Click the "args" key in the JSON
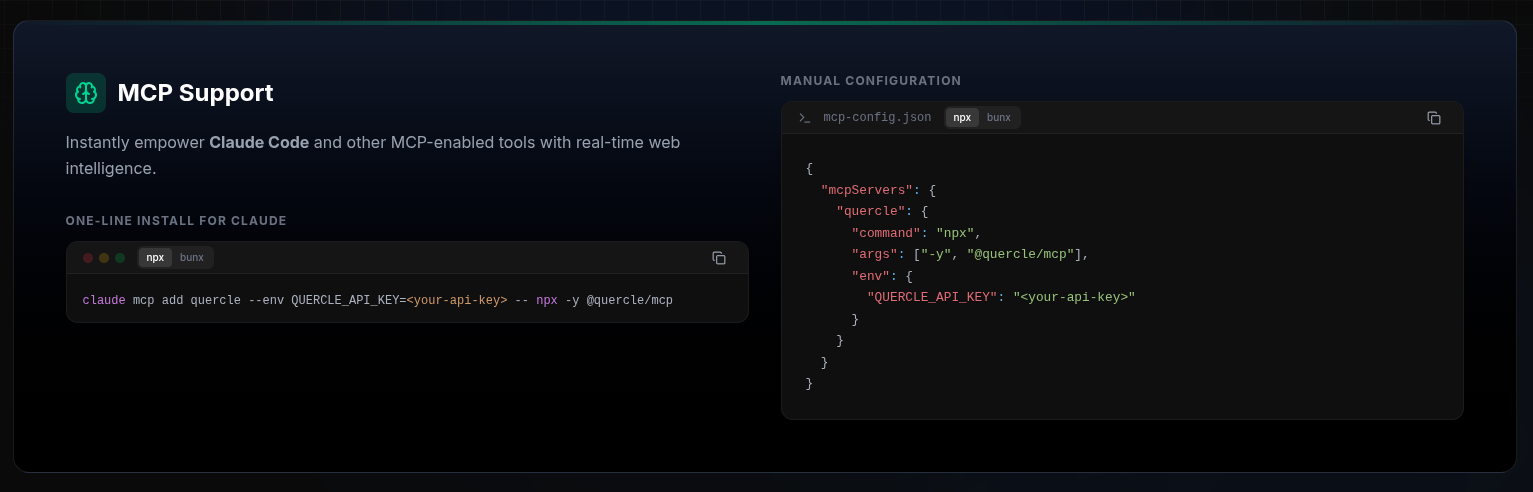The image size is (1533, 492). pyautogui.click(x=874, y=255)
